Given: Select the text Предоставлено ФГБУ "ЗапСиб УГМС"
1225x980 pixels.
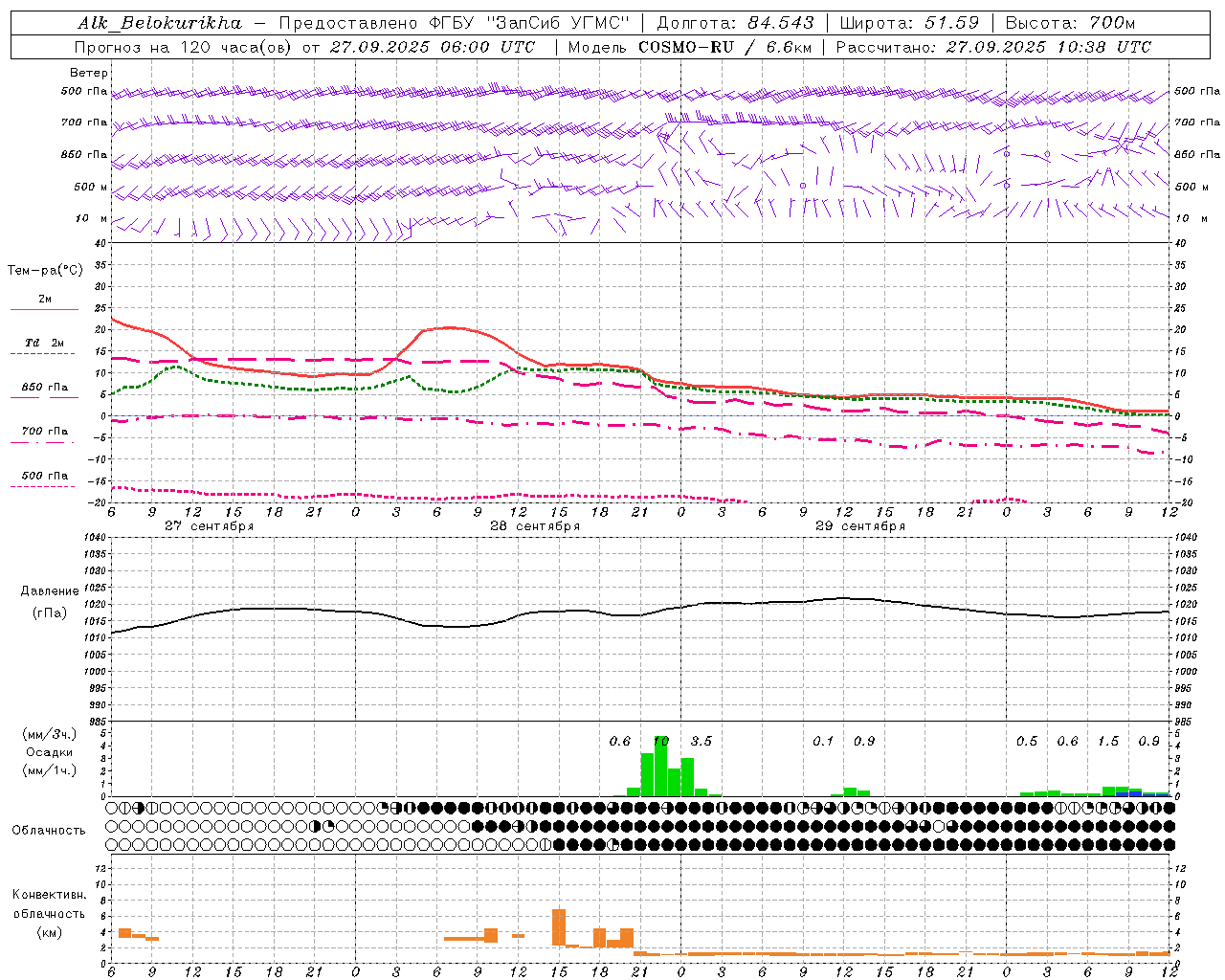Looking at the screenshot, I should pyautogui.click(x=455, y=23).
